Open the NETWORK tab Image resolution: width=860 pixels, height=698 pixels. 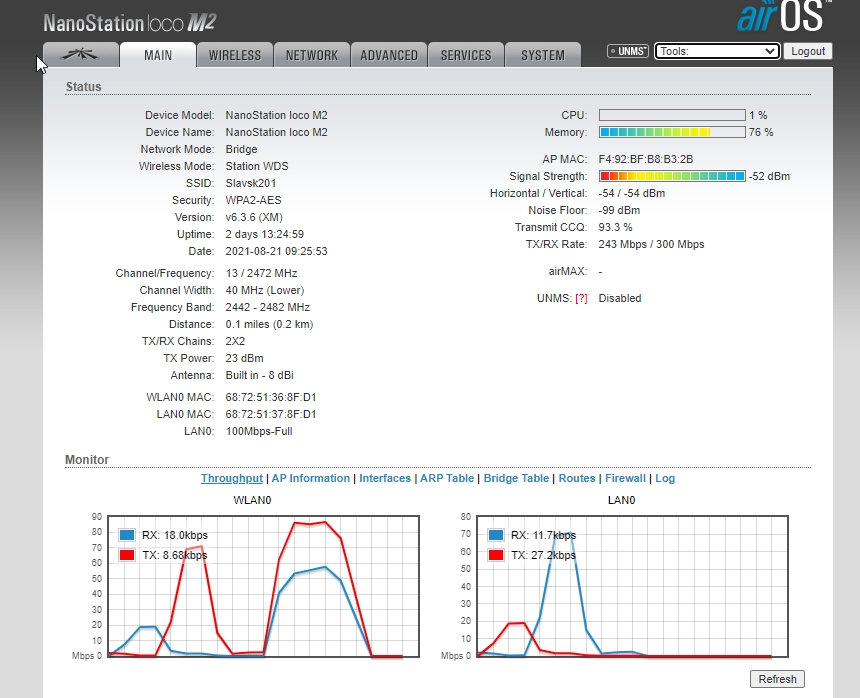tap(312, 55)
